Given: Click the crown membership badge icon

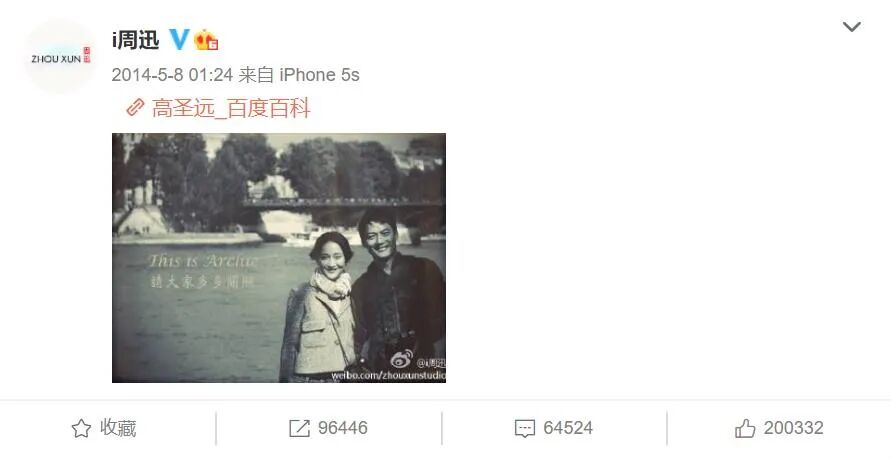Looking at the screenshot, I should (x=206, y=40).
